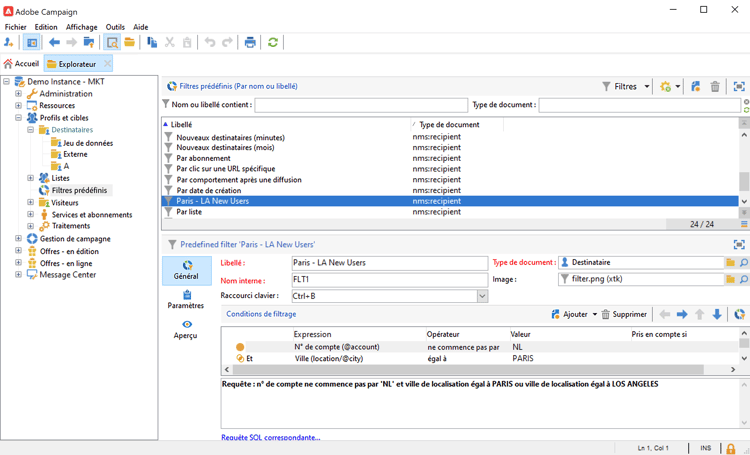
Task: Click folder icon next to Type de document
Action: (730, 263)
